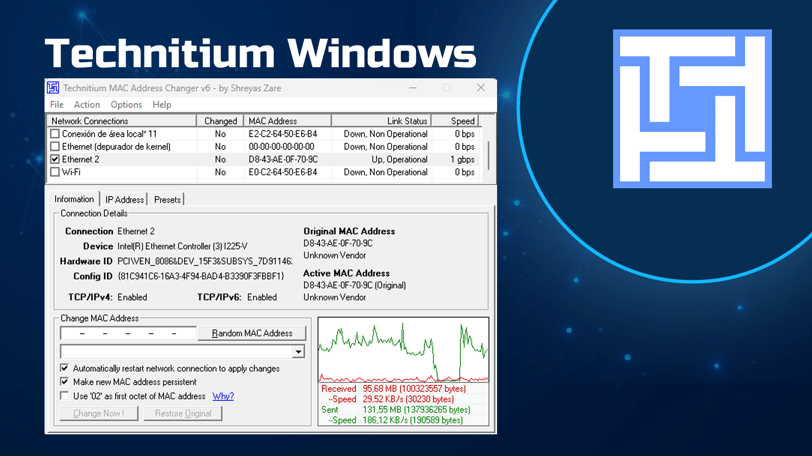This screenshot has width=812, height=456.
Task: Open the Action menu
Action: click(87, 105)
